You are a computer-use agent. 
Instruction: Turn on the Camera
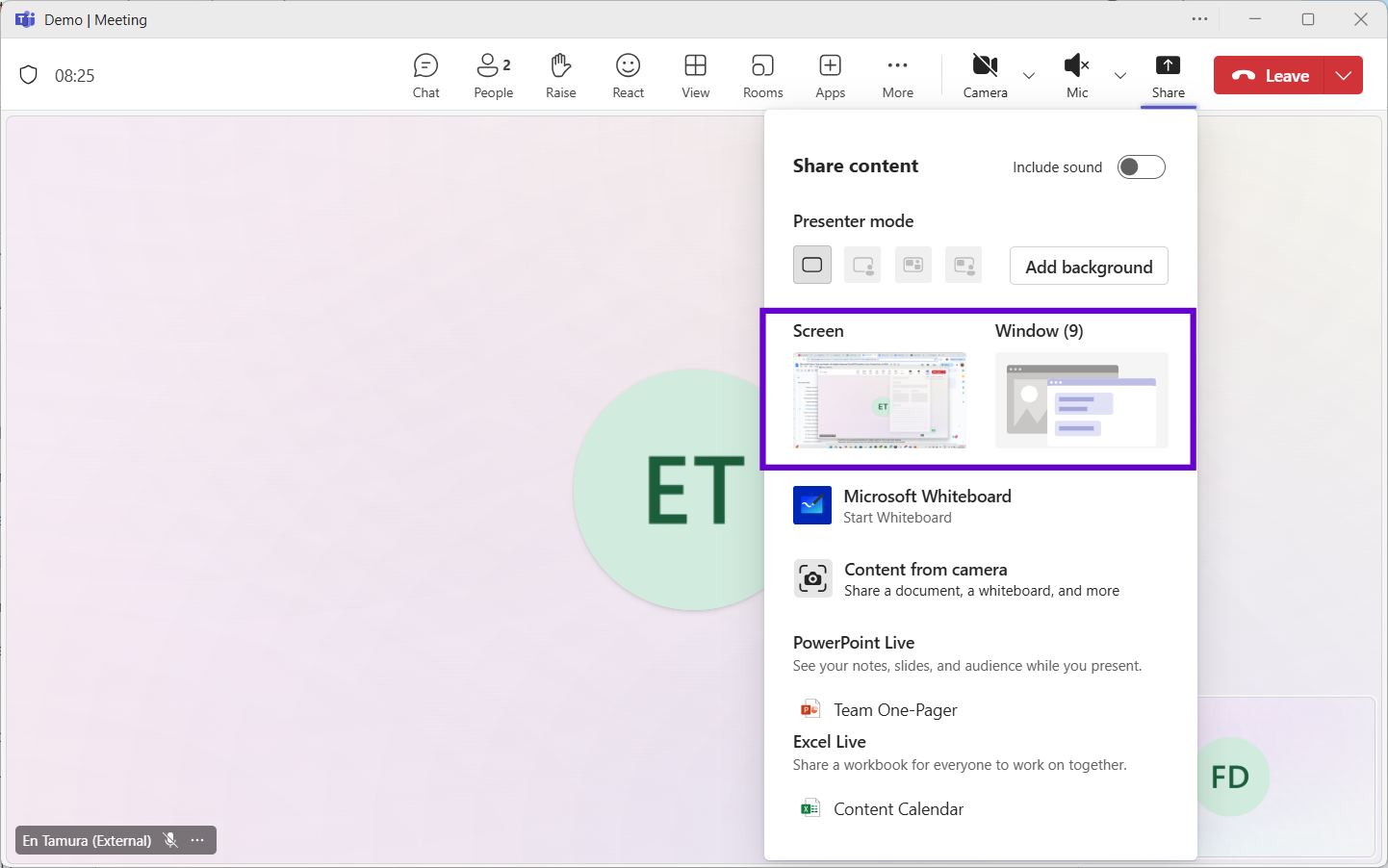coord(986,76)
